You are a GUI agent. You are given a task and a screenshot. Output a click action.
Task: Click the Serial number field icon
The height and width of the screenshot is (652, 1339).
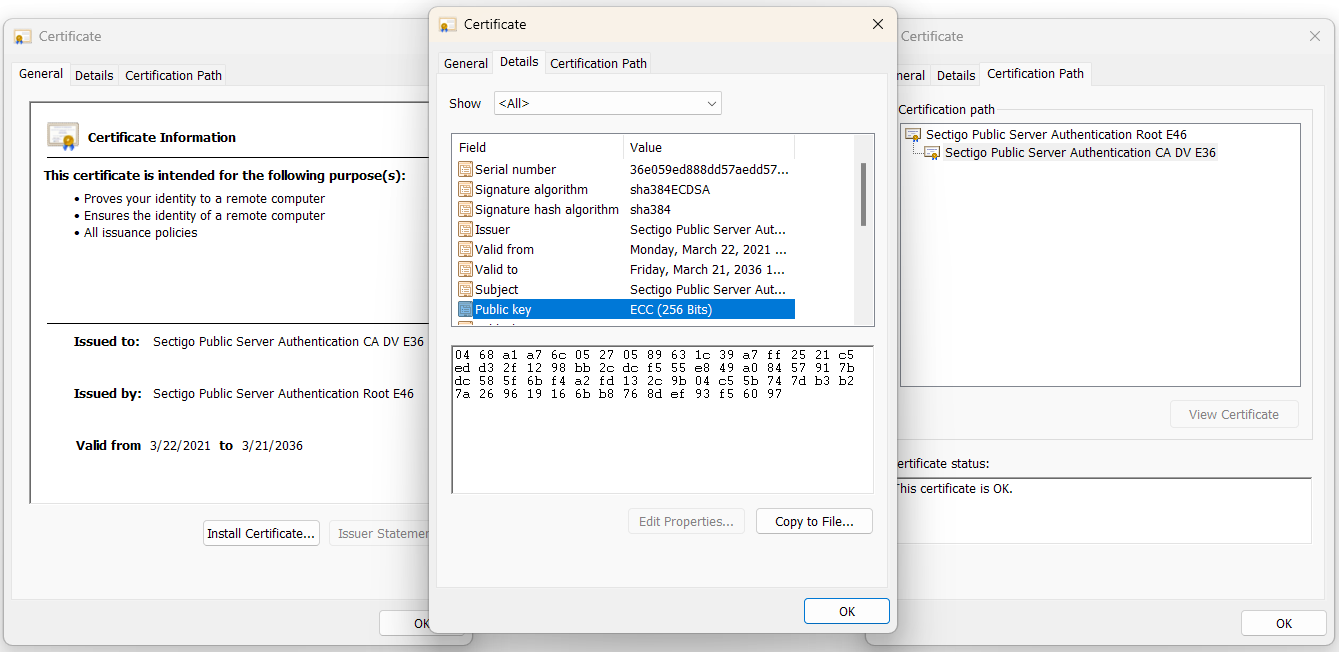465,170
